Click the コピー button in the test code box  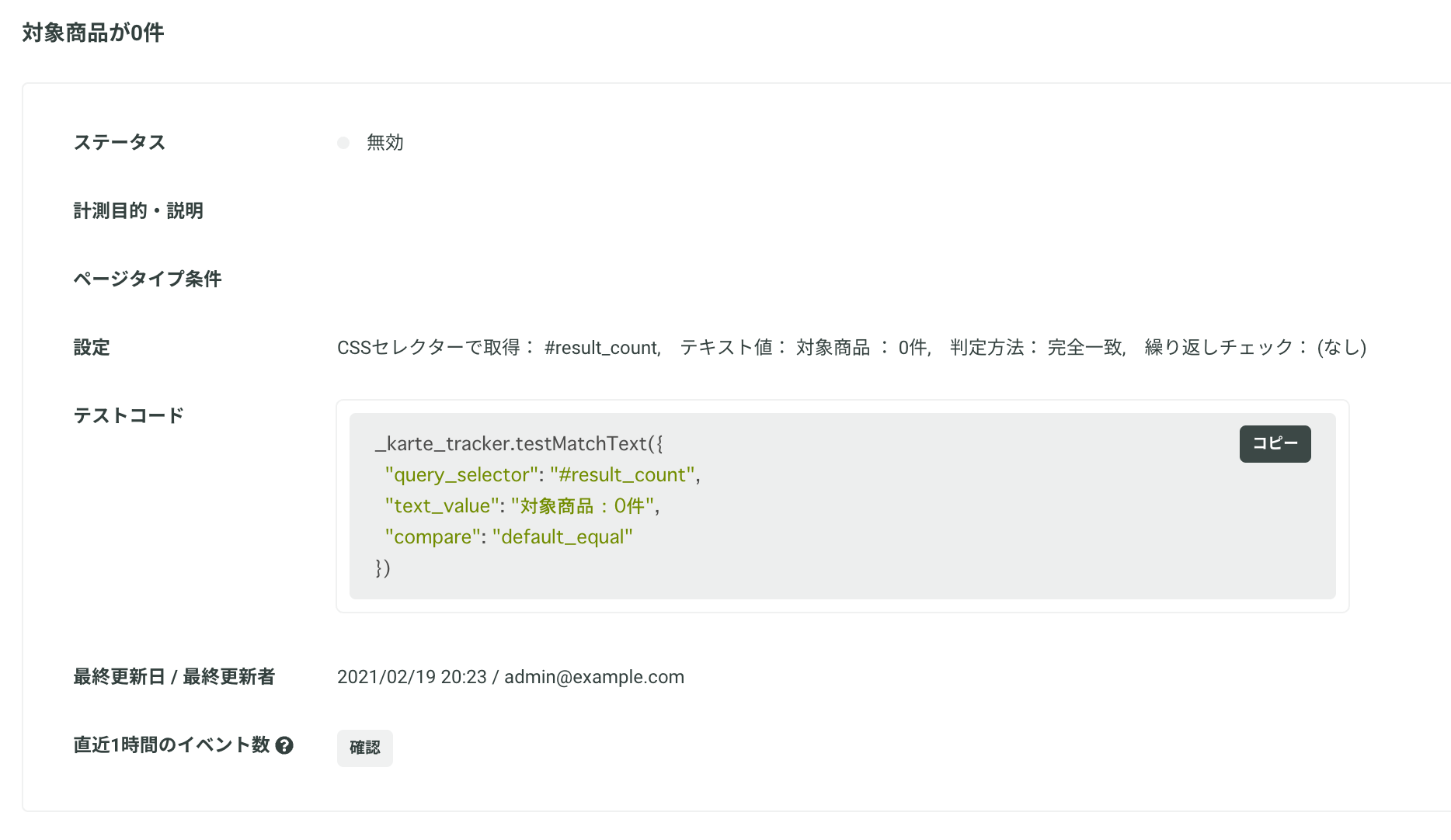click(1275, 444)
